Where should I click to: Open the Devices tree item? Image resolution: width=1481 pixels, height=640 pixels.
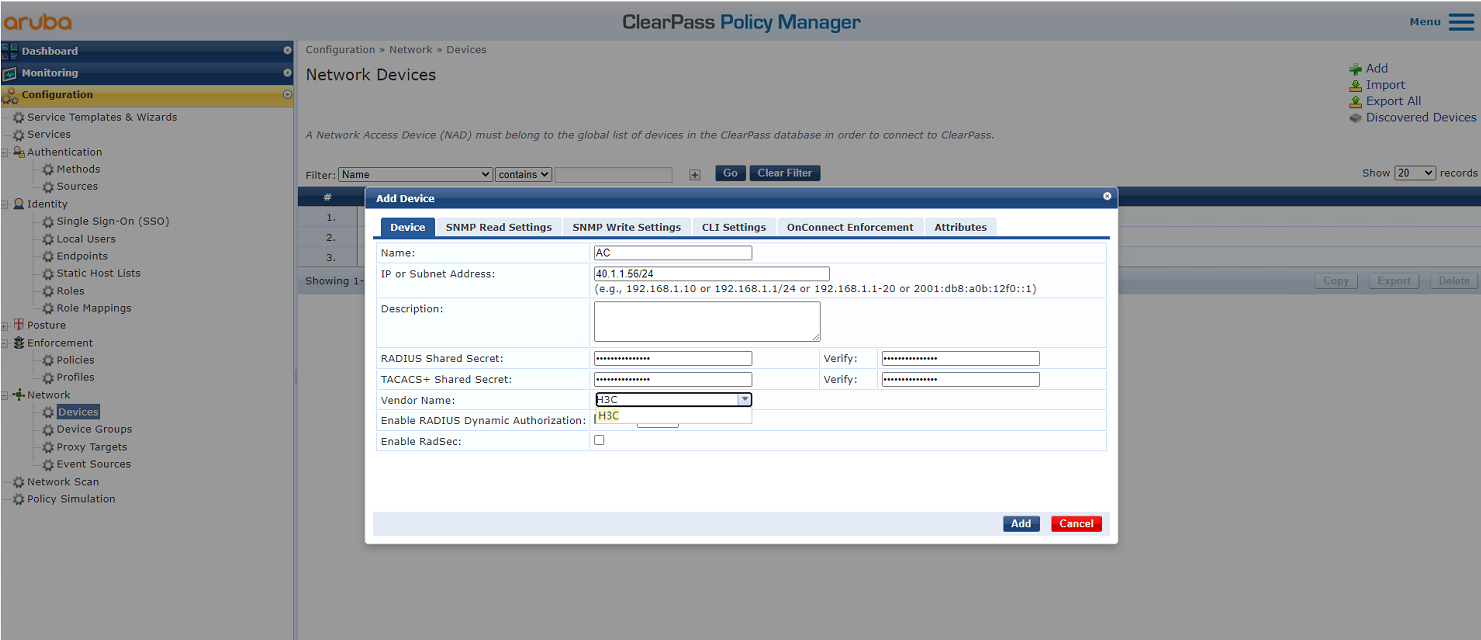(x=78, y=412)
